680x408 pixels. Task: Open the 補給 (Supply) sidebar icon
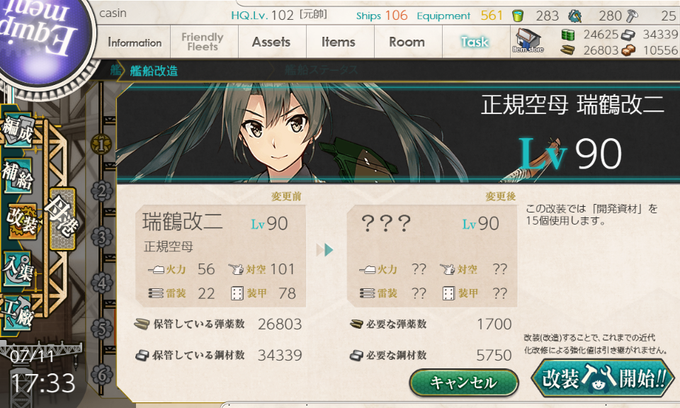18,176
